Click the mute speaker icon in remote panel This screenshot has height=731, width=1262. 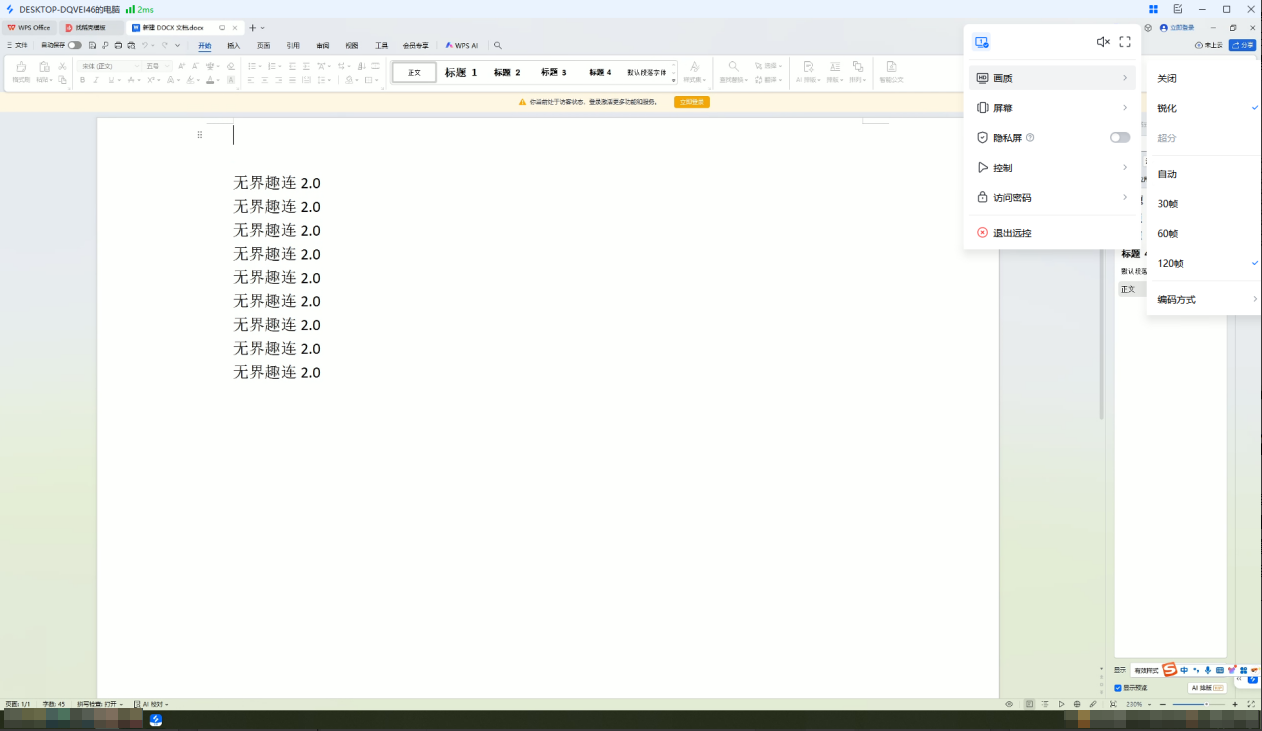click(1102, 42)
